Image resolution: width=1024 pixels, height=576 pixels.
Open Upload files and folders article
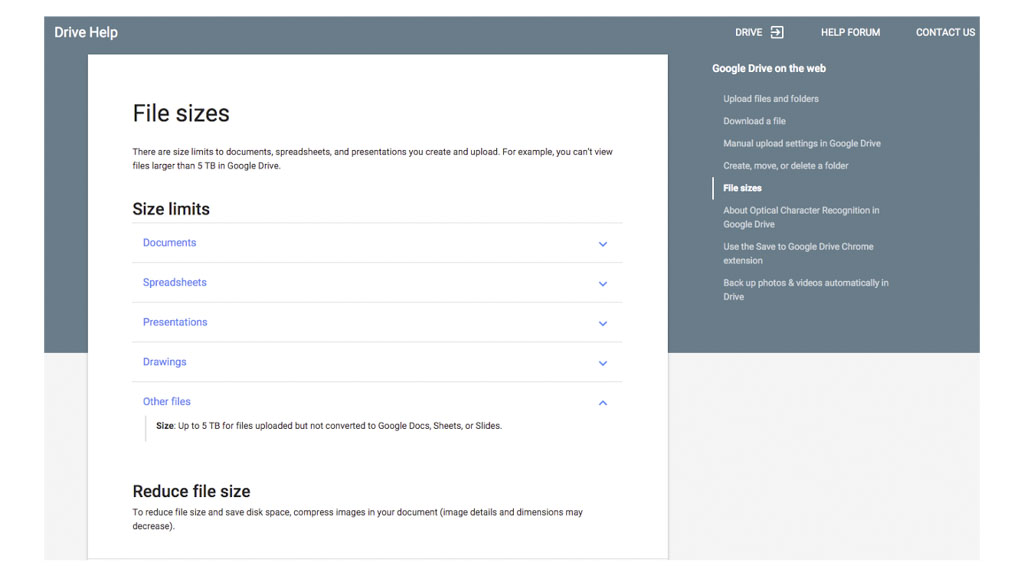click(x=770, y=99)
